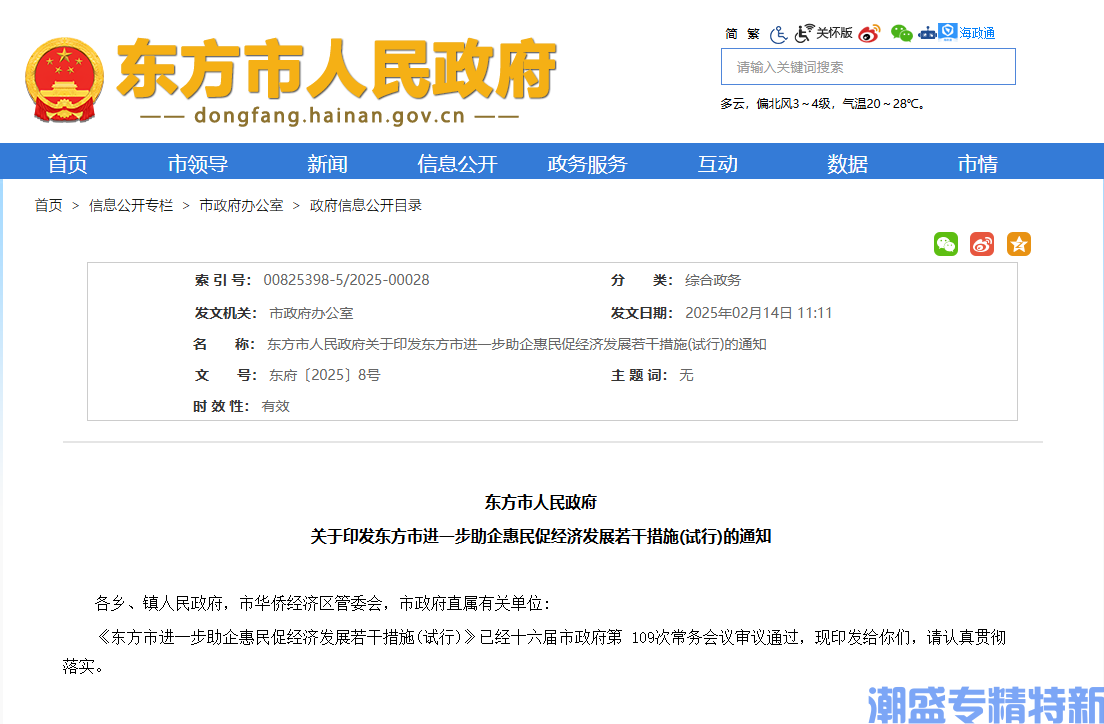Click the 东方市人民政府 site title banner

pyautogui.click(x=337, y=68)
